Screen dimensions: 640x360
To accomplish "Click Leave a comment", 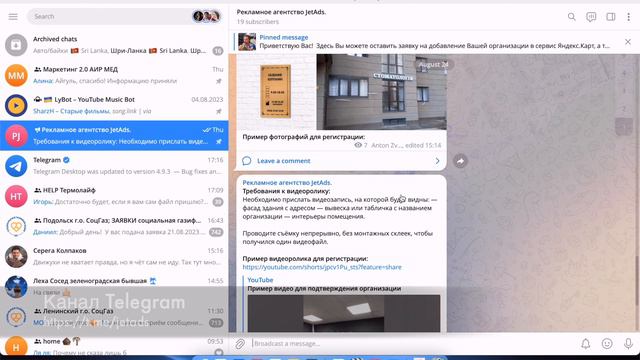I will point(284,161).
